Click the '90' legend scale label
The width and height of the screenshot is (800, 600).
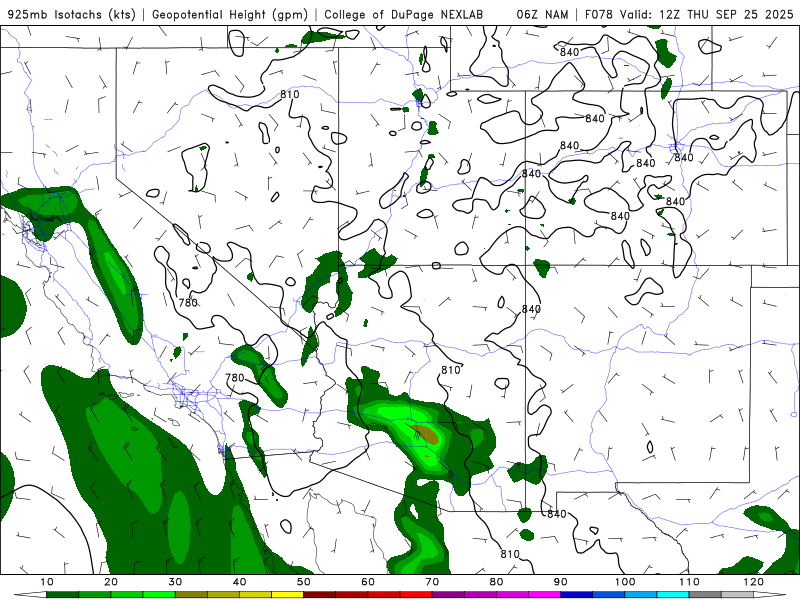coord(561,582)
